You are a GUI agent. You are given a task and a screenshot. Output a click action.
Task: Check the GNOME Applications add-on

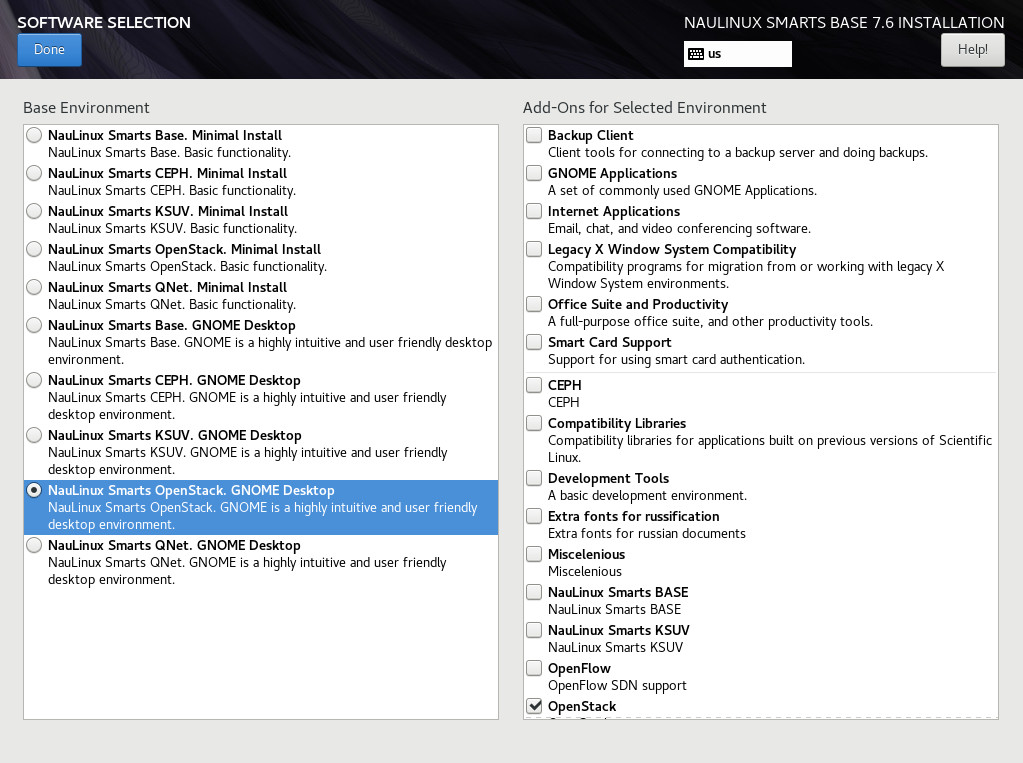click(535, 173)
